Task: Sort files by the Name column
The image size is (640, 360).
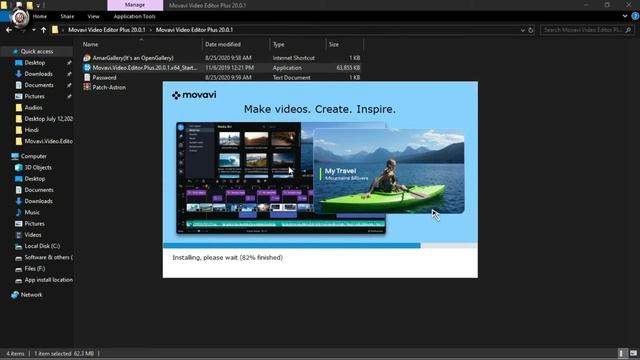Action: click(91, 44)
